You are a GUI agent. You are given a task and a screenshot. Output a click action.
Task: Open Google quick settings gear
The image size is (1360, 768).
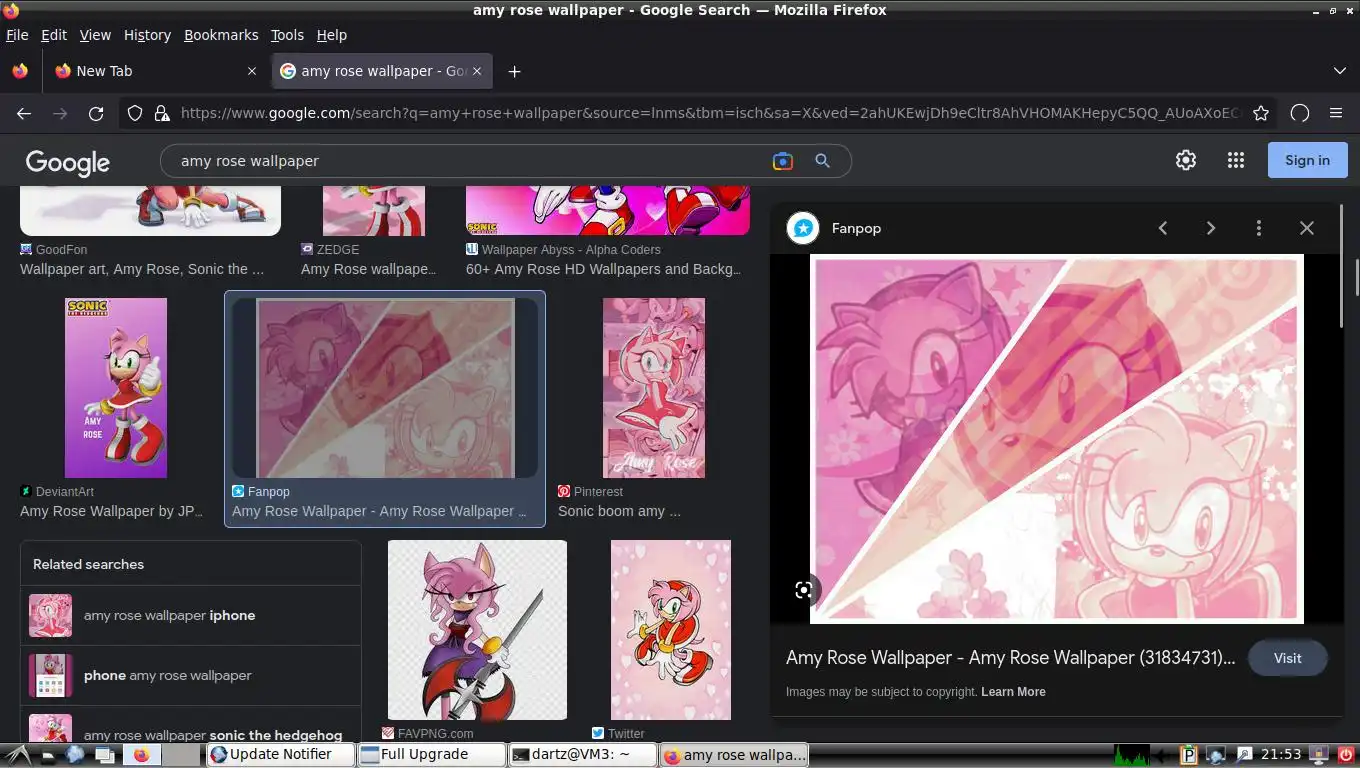pyautogui.click(x=1186, y=160)
